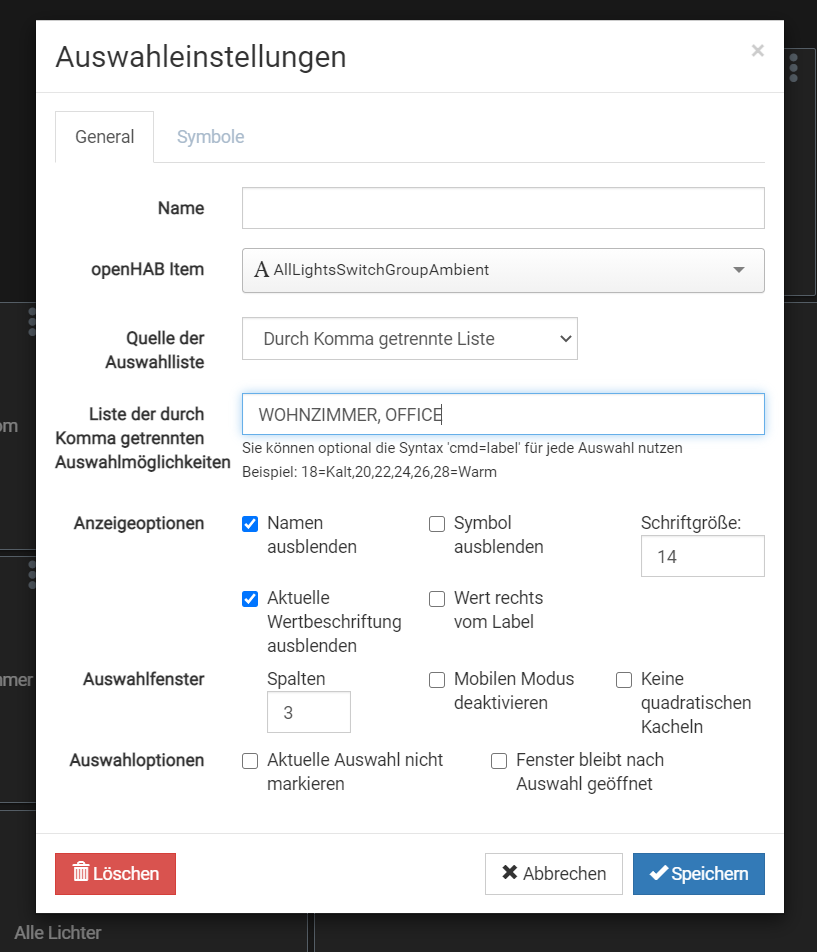817x952 pixels.
Task: Switch to the Symbole tab
Action: [210, 136]
